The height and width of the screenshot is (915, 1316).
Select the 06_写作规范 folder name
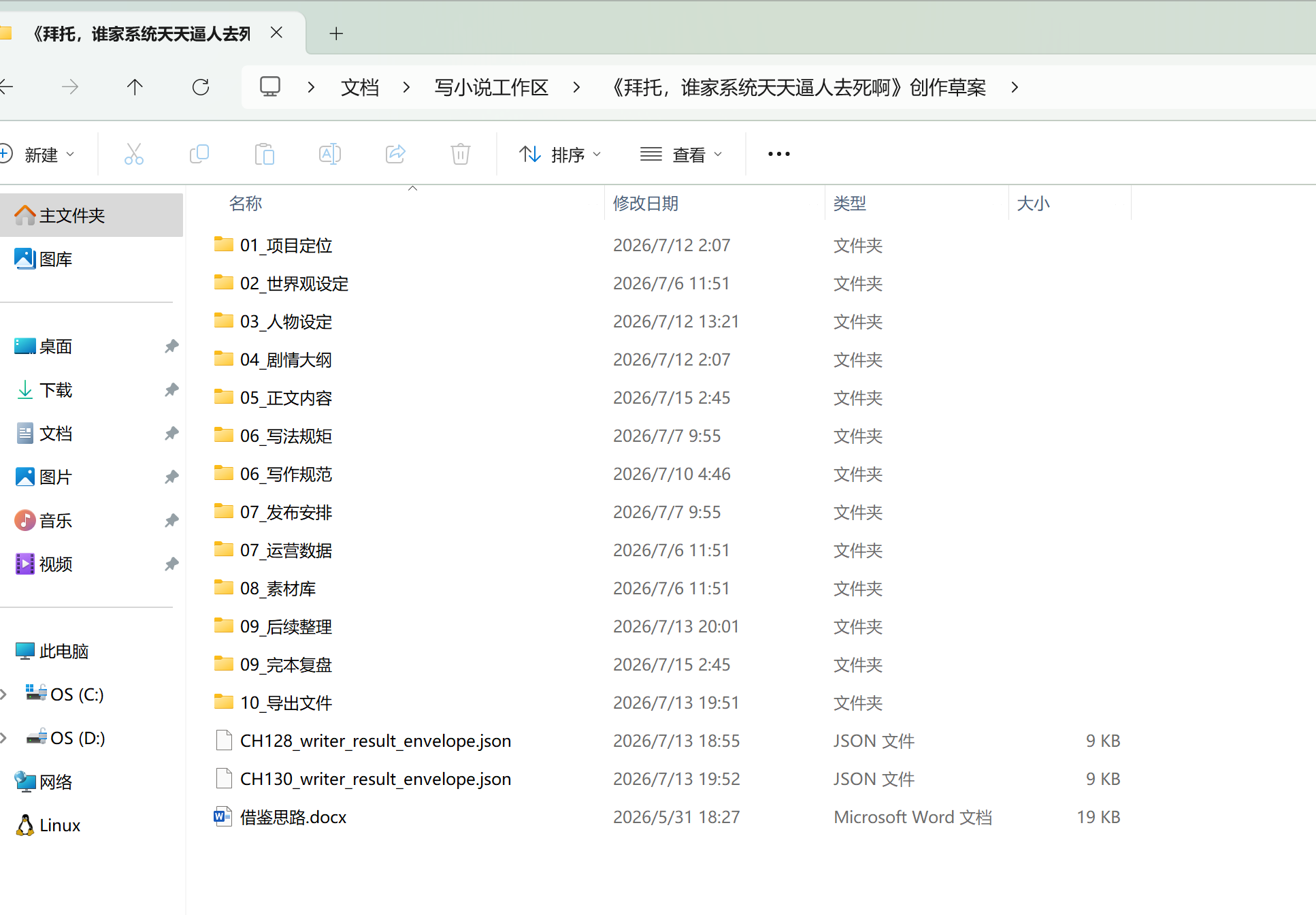click(x=286, y=474)
